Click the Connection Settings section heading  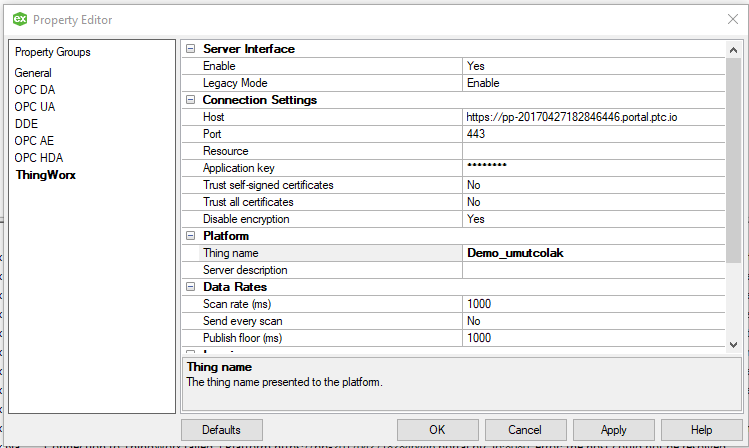point(260,100)
